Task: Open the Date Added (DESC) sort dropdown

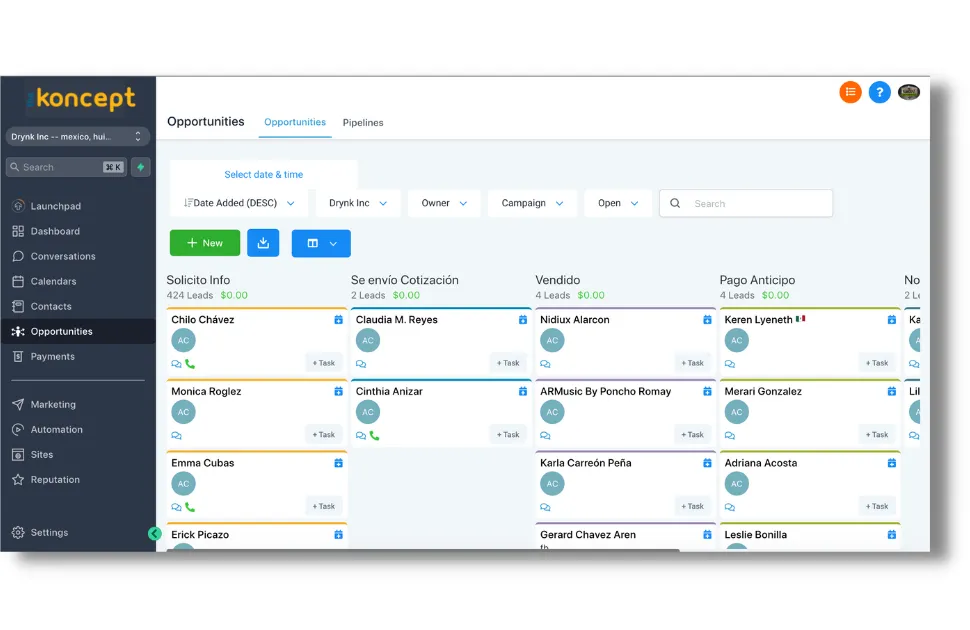Action: [x=239, y=203]
